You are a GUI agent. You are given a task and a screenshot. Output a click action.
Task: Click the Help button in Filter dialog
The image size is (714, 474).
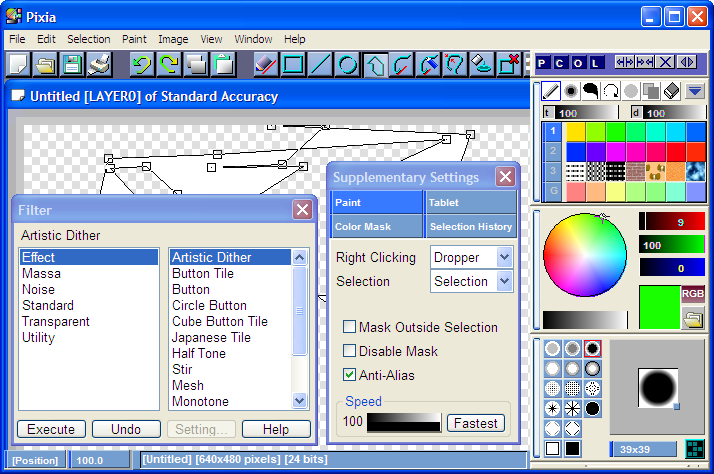pos(276,429)
